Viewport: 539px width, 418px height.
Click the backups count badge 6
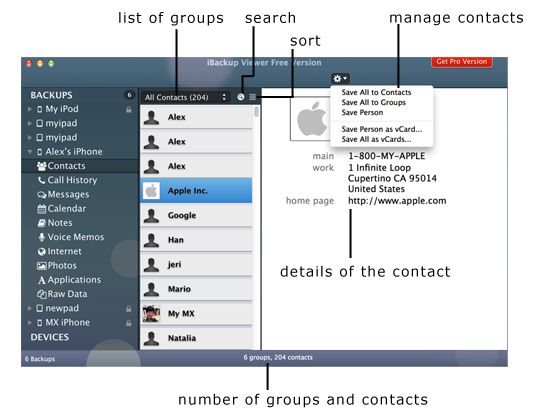[129, 95]
